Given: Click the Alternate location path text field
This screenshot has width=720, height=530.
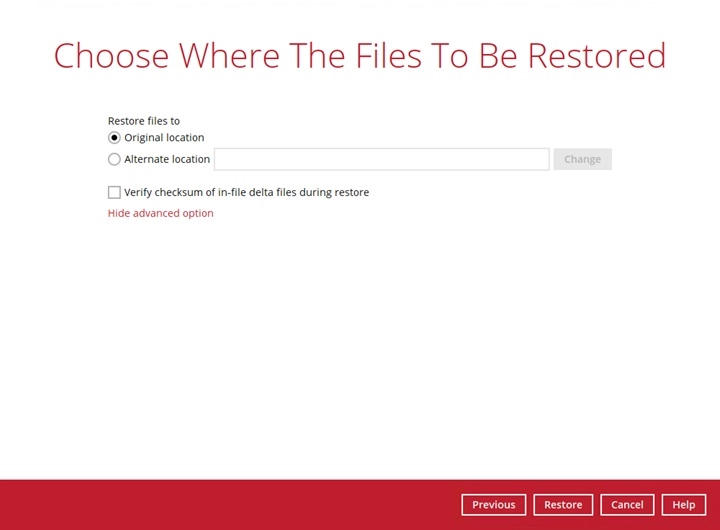Looking at the screenshot, I should [381, 159].
